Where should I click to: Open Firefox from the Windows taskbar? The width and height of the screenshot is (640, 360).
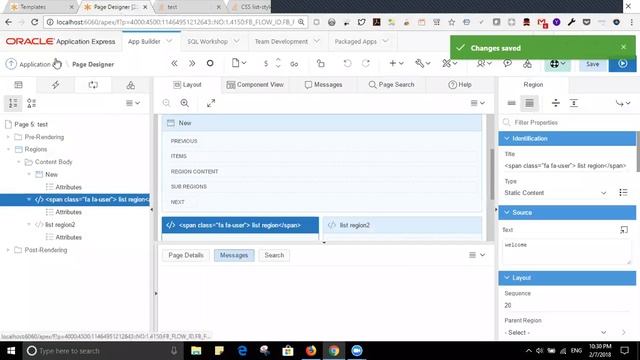(x=311, y=351)
